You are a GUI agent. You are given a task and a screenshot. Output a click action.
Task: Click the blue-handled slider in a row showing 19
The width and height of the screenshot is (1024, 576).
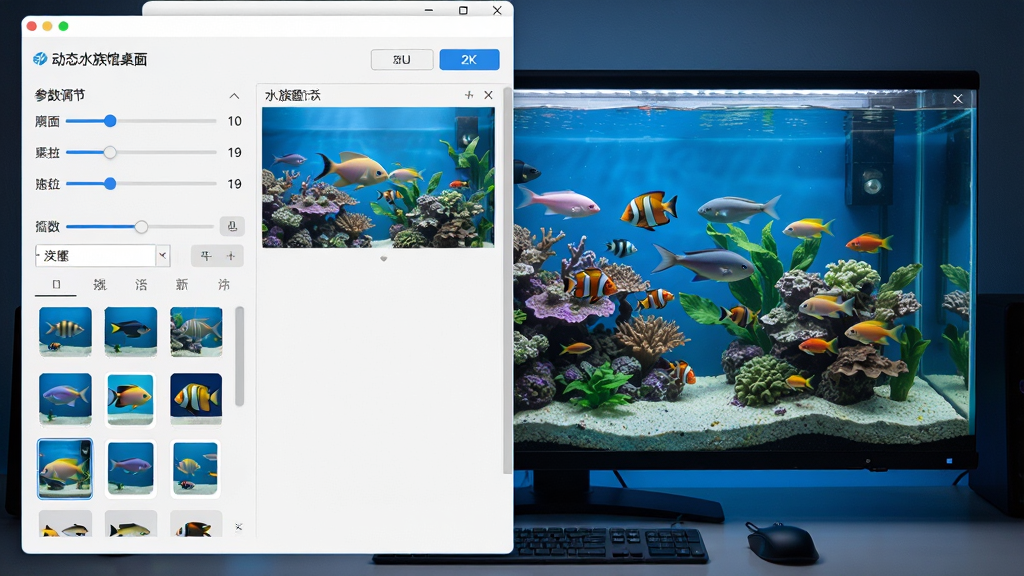point(141,184)
